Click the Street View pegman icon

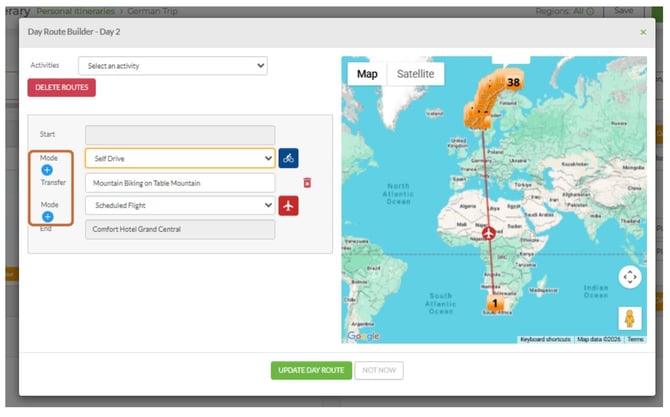(x=630, y=318)
